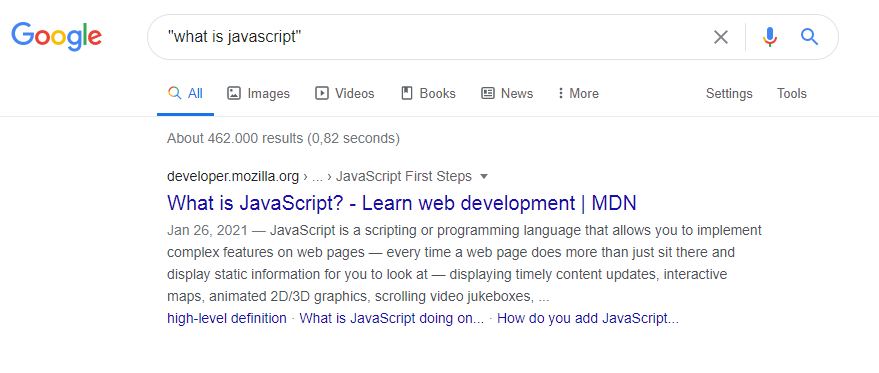
Task: Click the News tab newspaper icon
Action: pos(488,93)
